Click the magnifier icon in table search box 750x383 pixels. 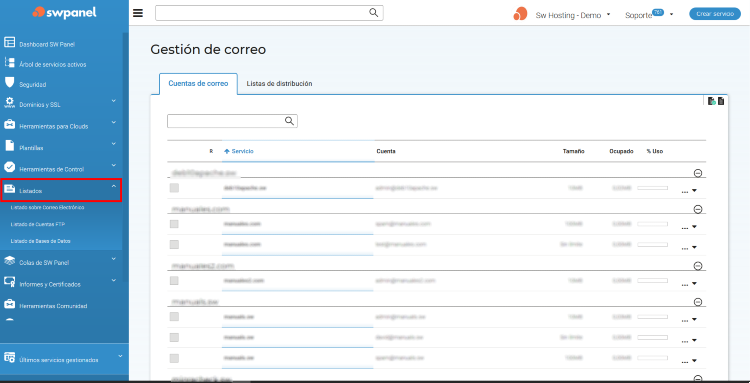[289, 120]
